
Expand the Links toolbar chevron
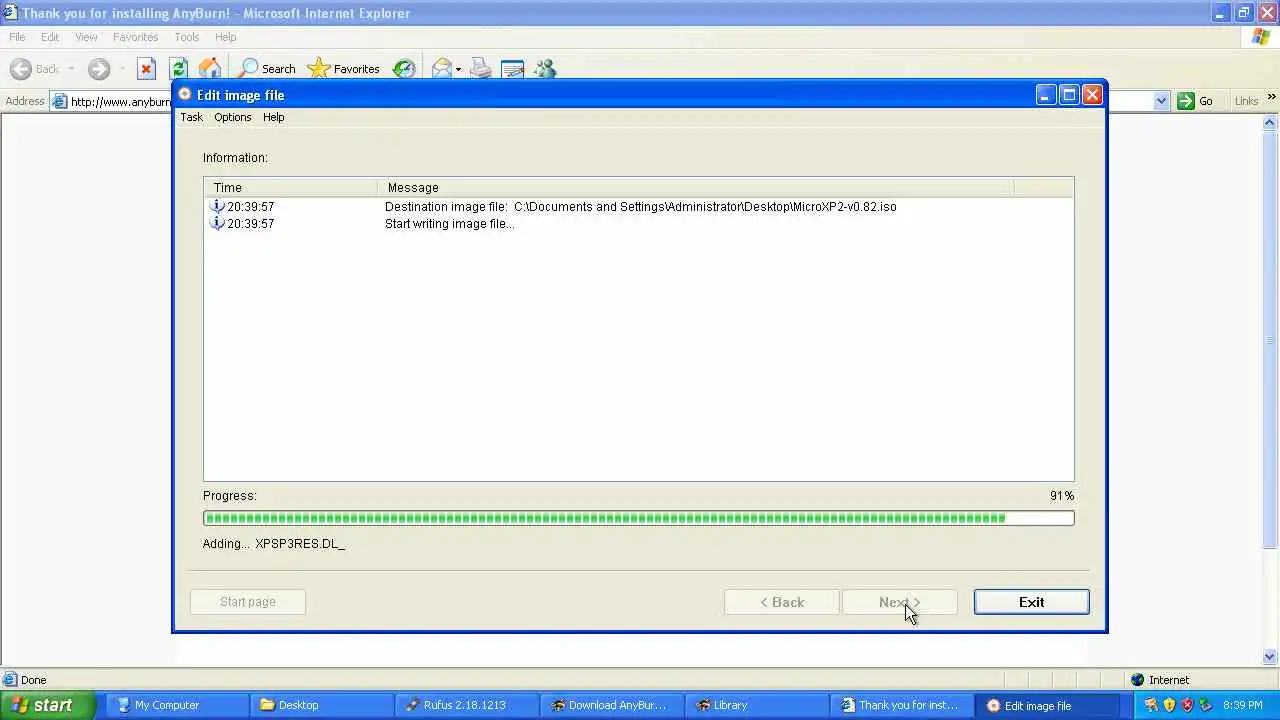pos(1272,98)
